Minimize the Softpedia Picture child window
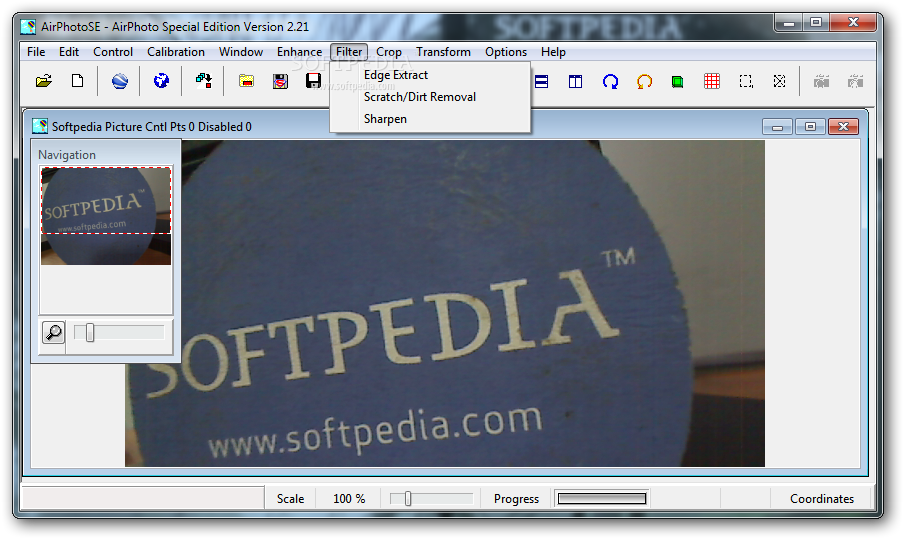 point(777,126)
